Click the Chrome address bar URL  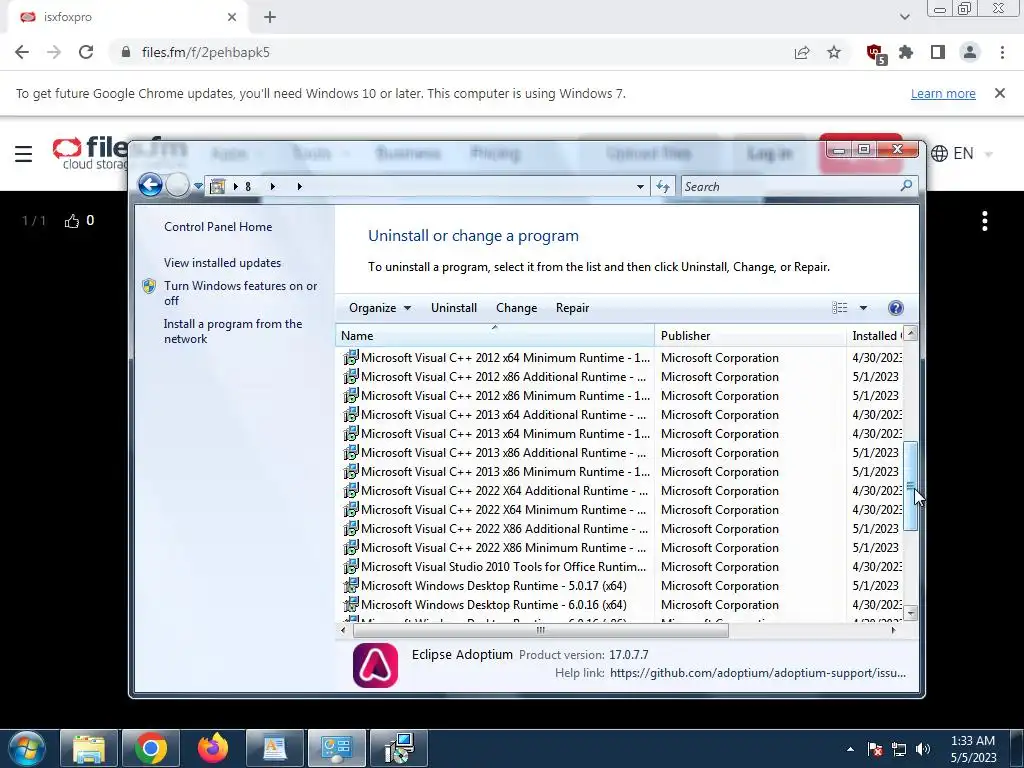coord(206,52)
